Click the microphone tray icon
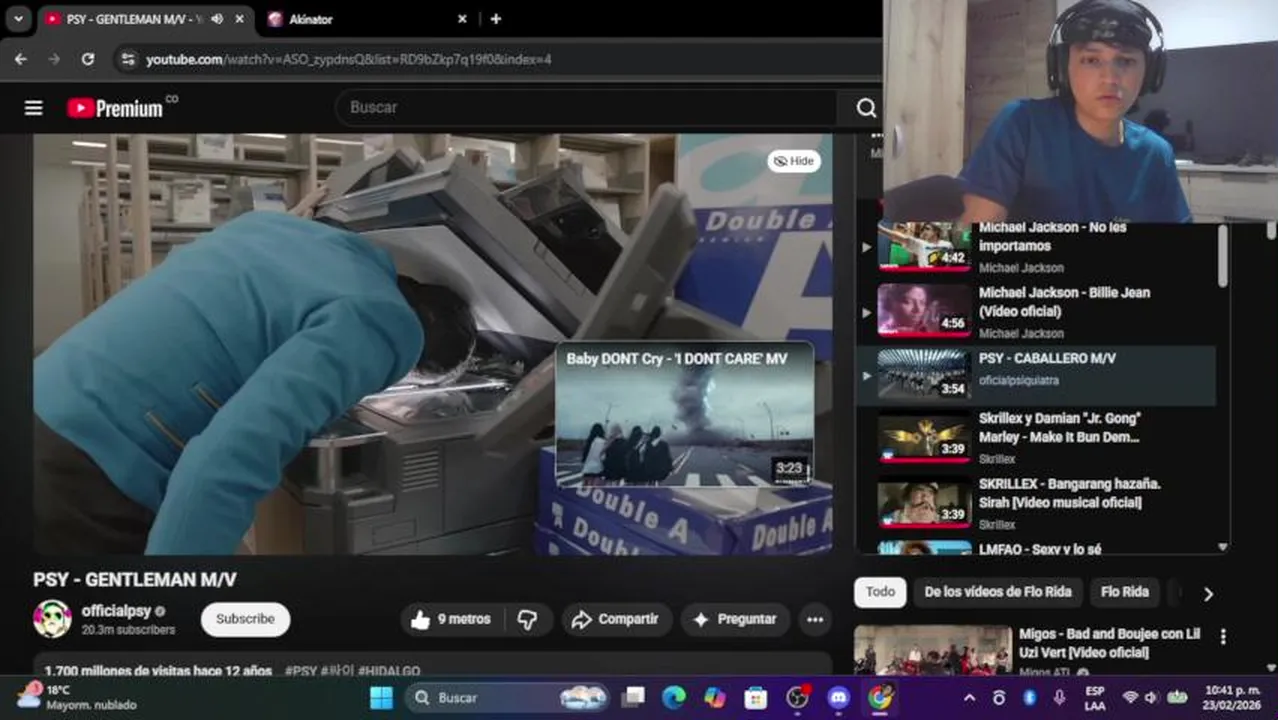This screenshot has height=720, width=1278. click(1059, 698)
